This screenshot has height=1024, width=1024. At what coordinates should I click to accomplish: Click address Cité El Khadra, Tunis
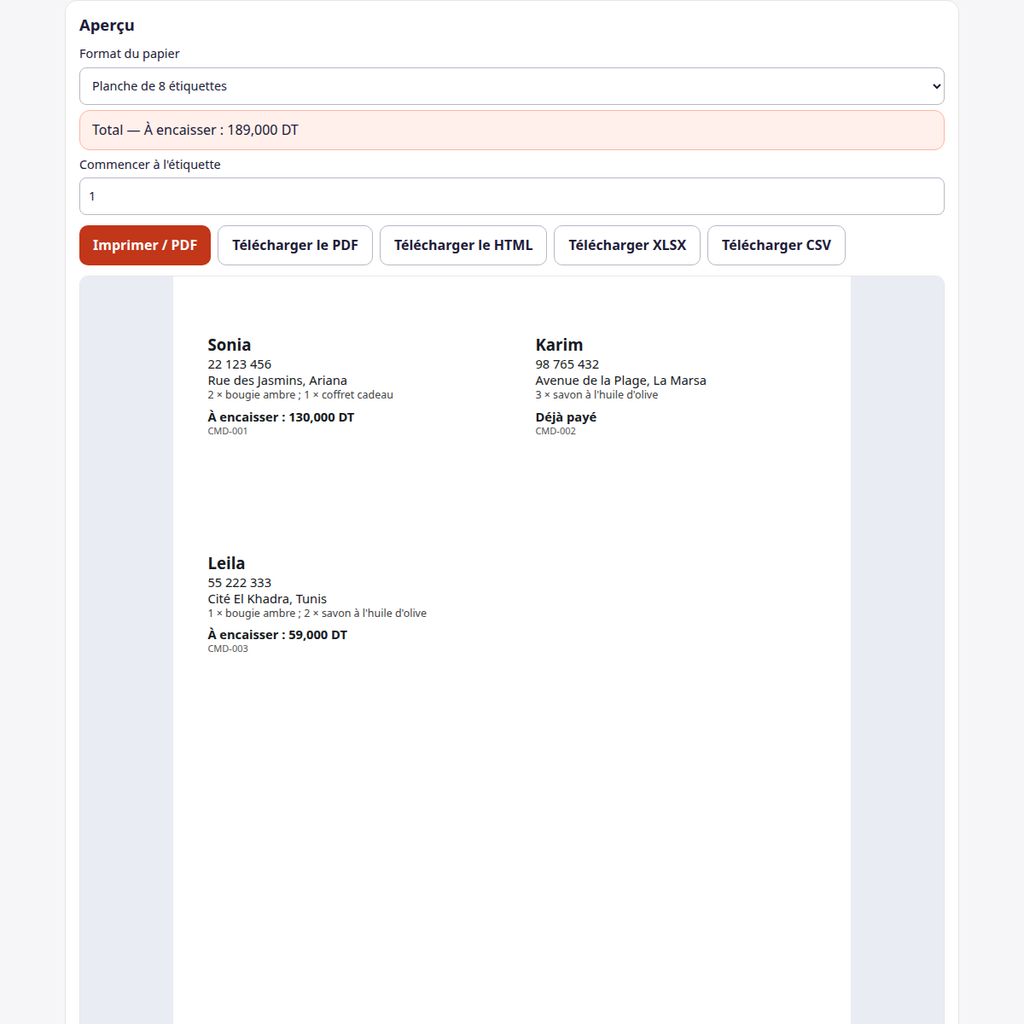[x=267, y=599]
